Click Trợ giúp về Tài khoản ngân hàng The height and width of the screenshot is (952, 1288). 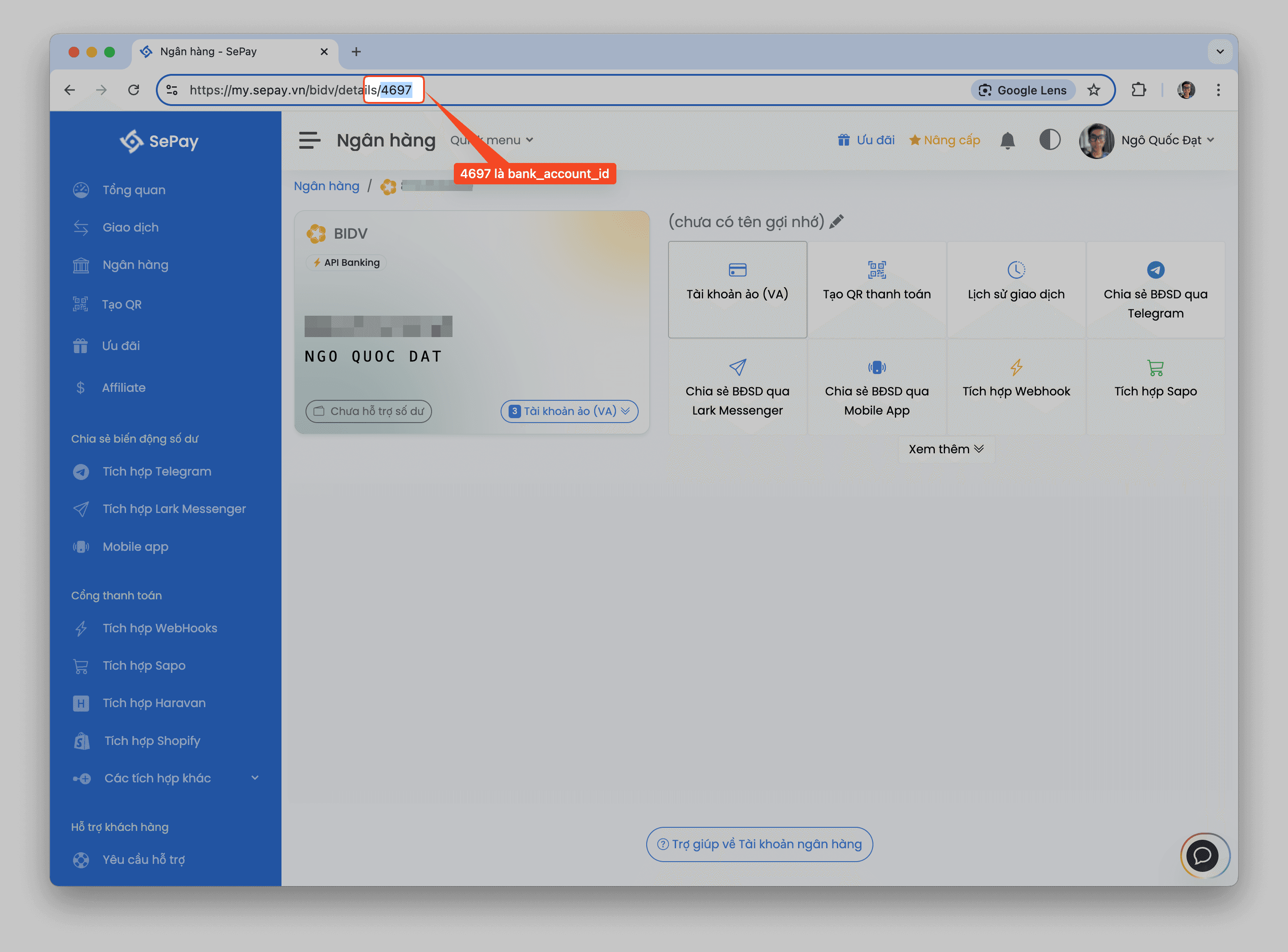click(x=759, y=844)
